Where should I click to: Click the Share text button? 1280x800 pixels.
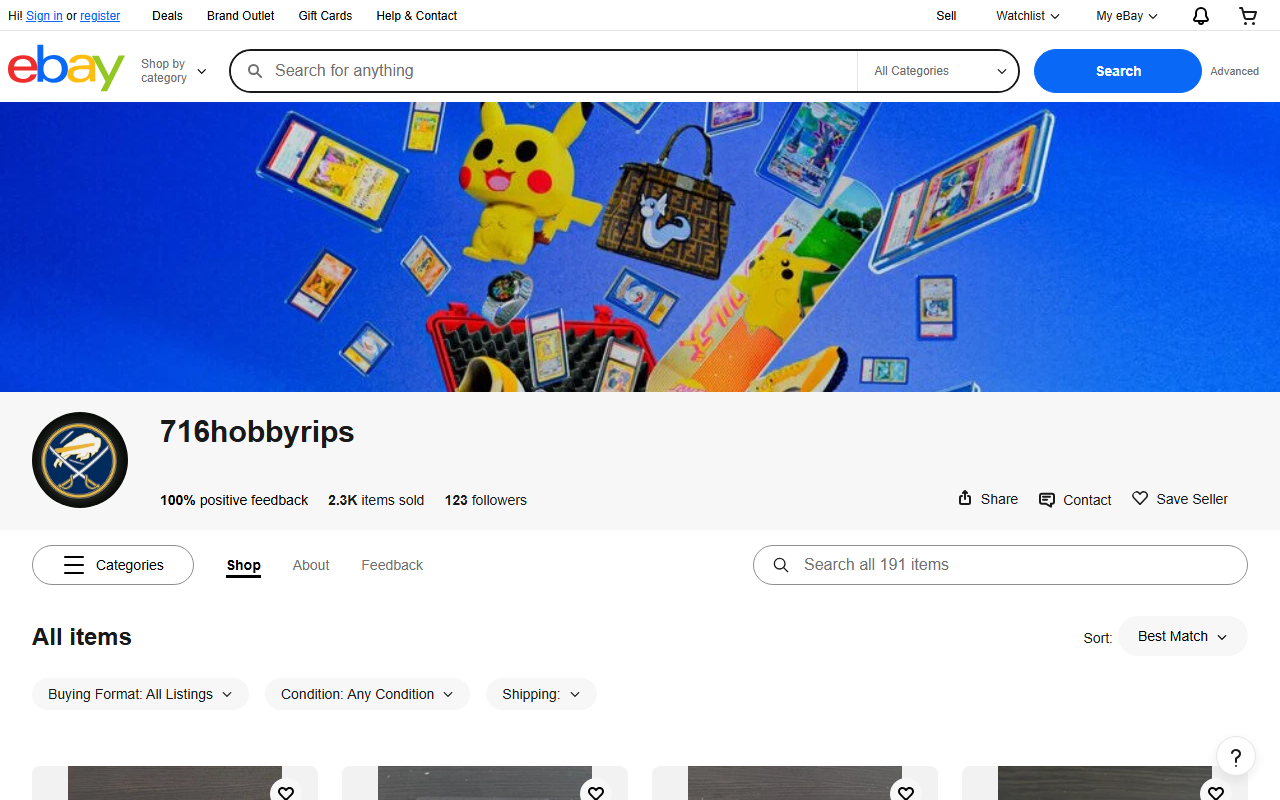point(999,499)
